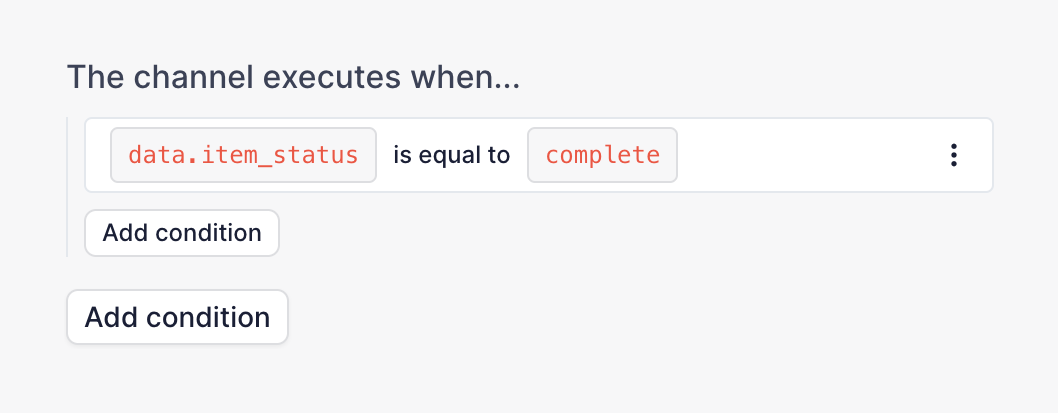Change the "is equal to" comparison operator
Screen dimensions: 1058x413
[451, 155]
